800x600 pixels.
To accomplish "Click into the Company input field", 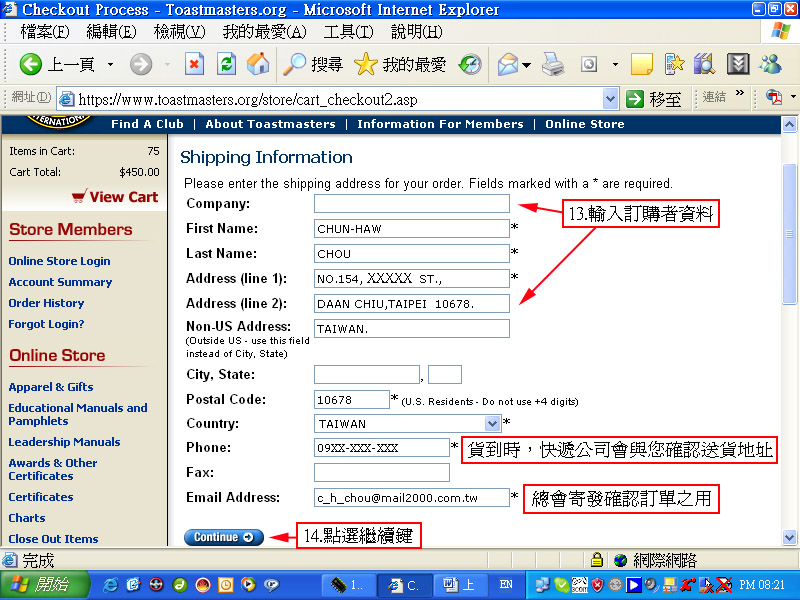I will click(411, 204).
